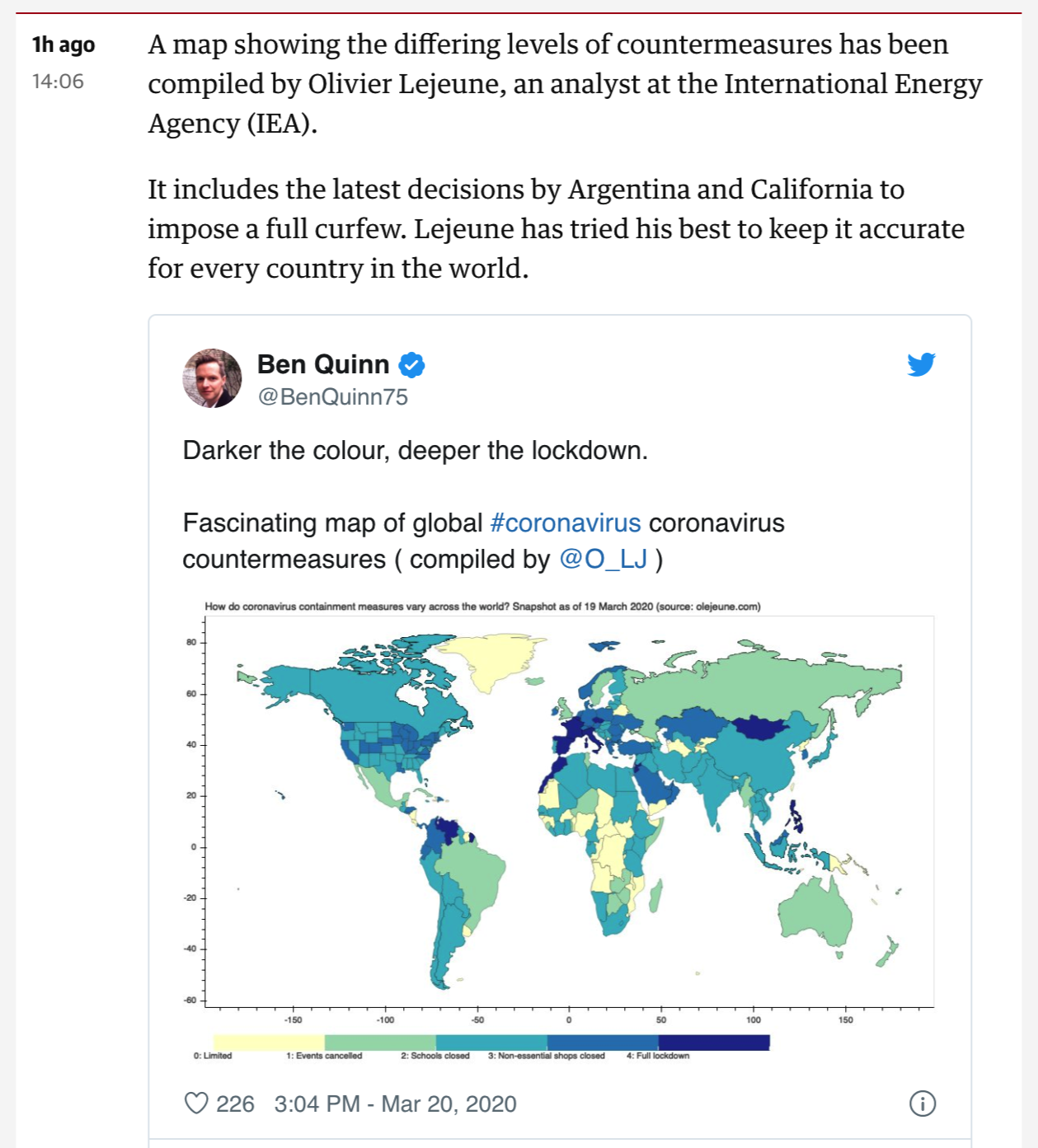Open tweet timestamp 3:04 PM - Mar 20, 2020
Image resolution: width=1038 pixels, height=1148 pixels.
396,1103
